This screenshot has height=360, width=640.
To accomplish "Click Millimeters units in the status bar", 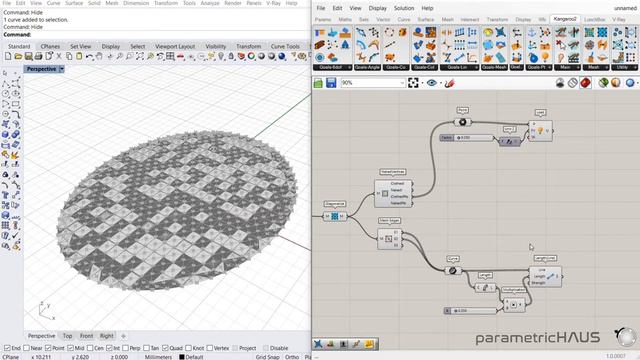I will click(x=158, y=357).
